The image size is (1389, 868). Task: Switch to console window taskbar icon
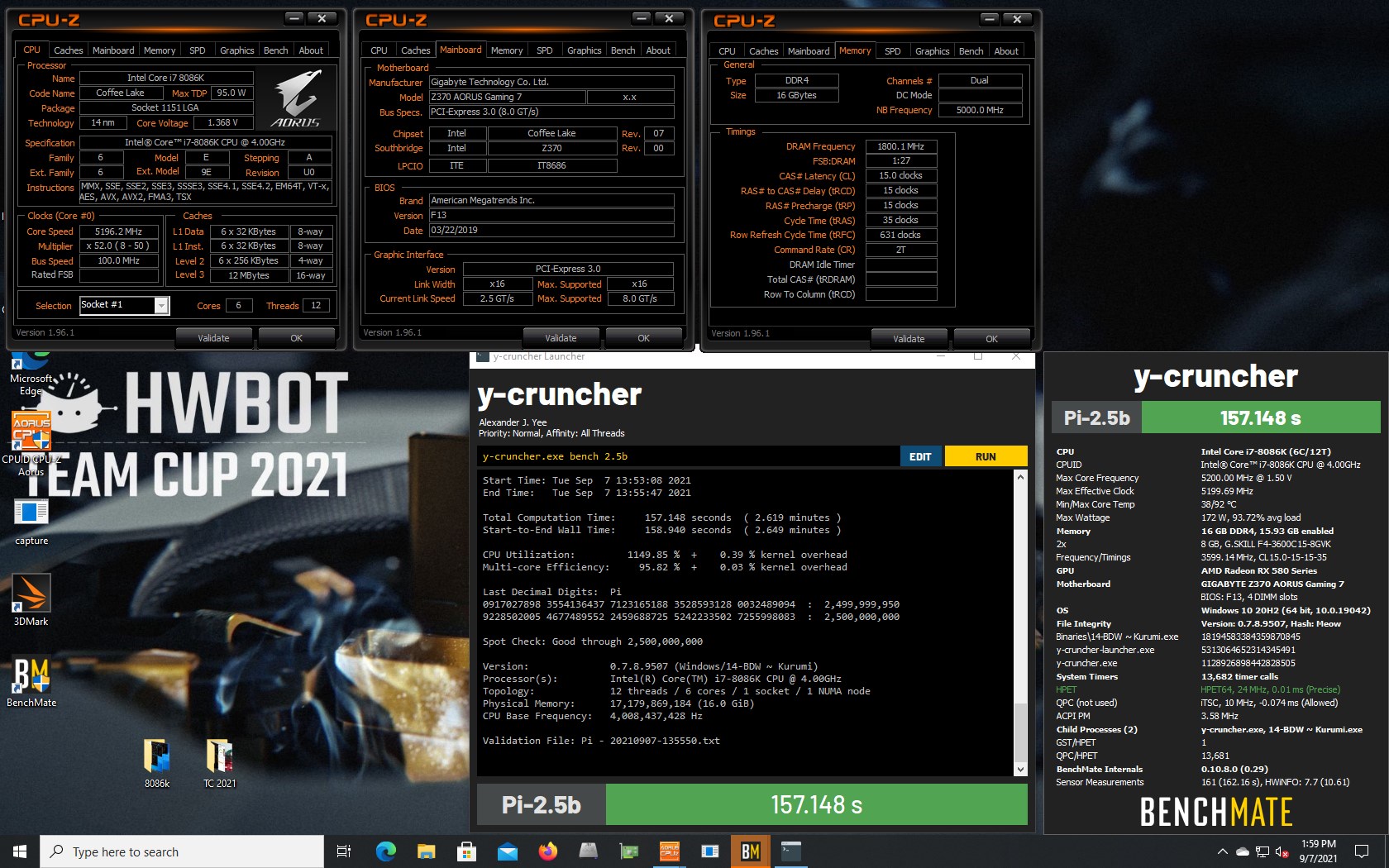click(791, 851)
